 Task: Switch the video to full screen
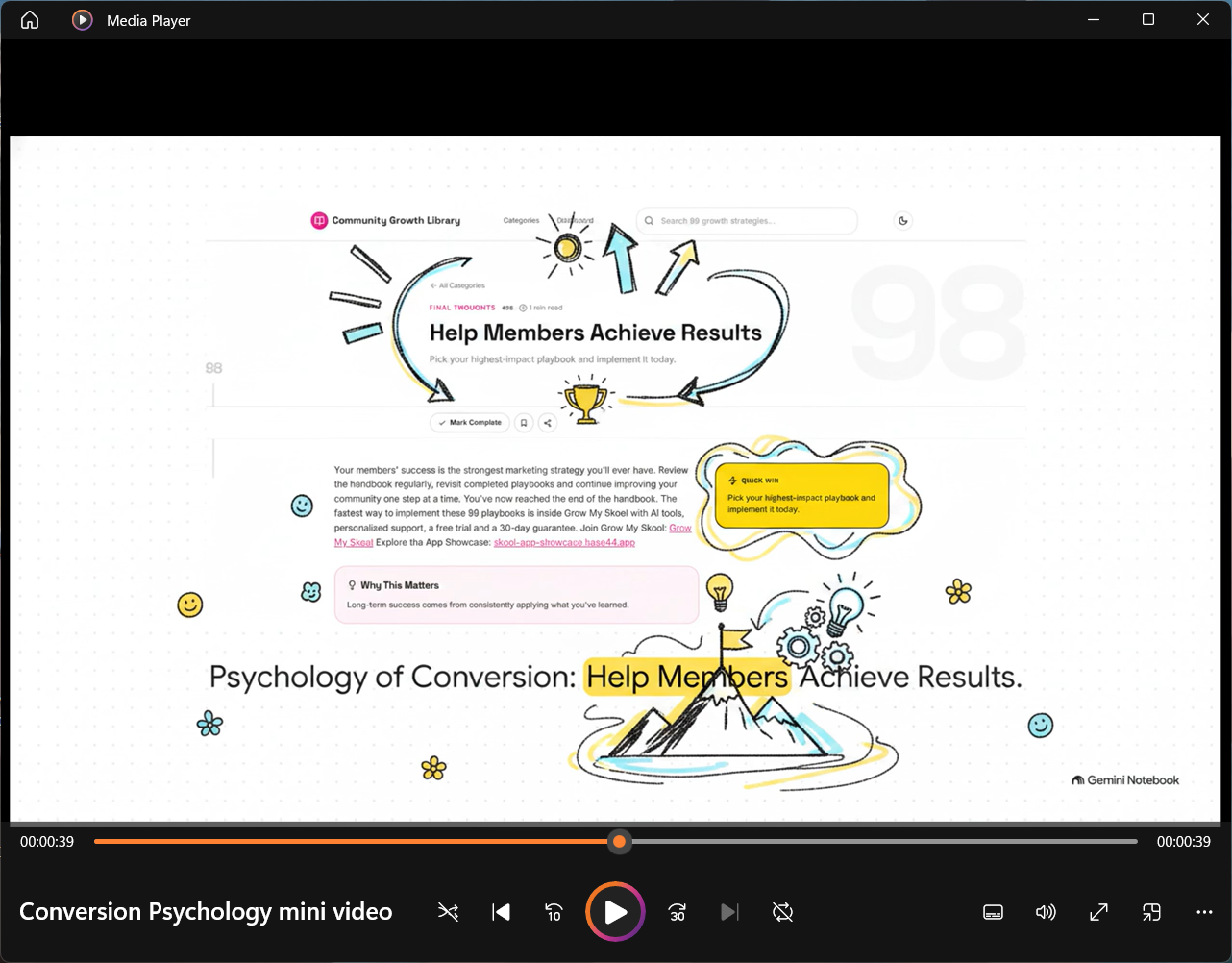[x=1098, y=912]
